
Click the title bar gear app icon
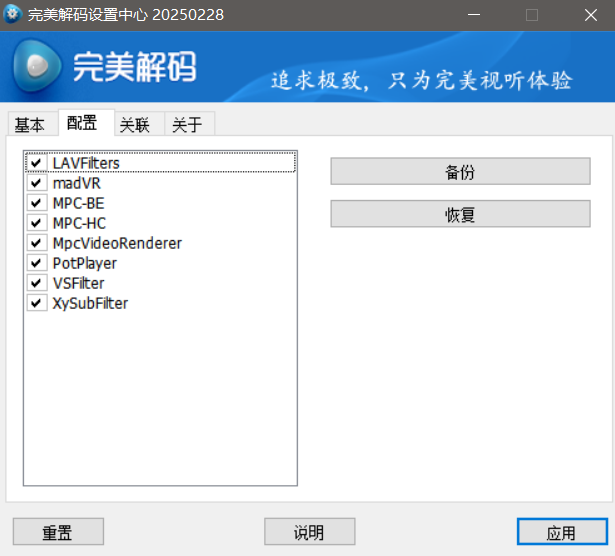pyautogui.click(x=13, y=14)
